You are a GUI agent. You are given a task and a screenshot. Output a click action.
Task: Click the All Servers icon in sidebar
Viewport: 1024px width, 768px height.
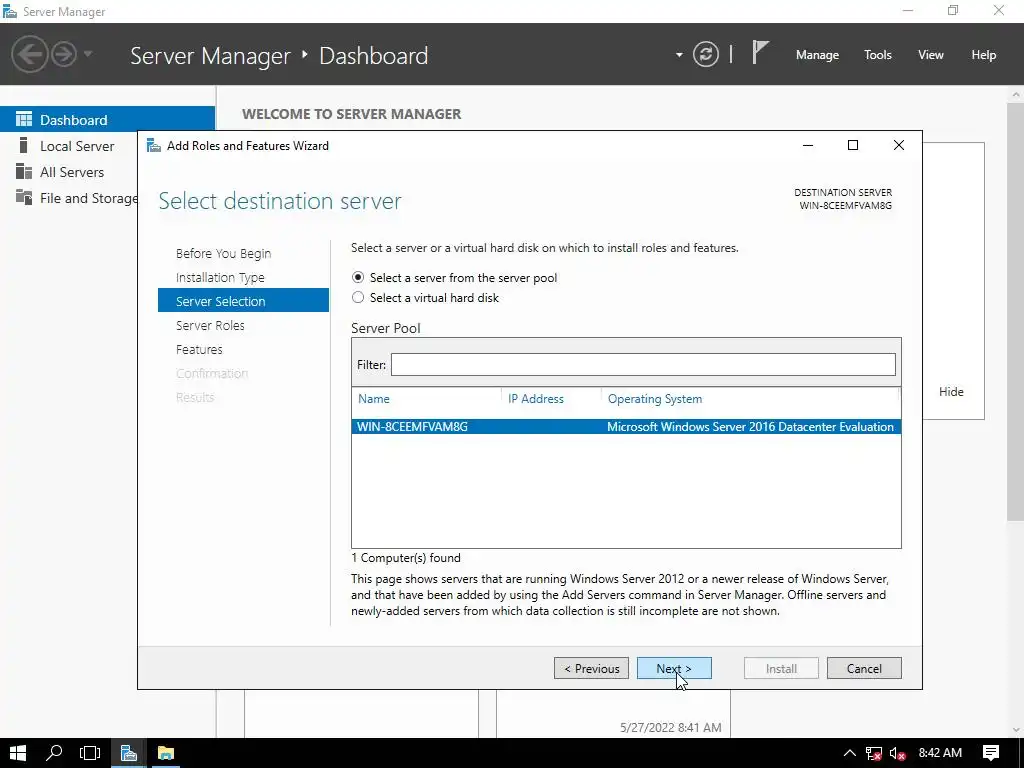24,171
